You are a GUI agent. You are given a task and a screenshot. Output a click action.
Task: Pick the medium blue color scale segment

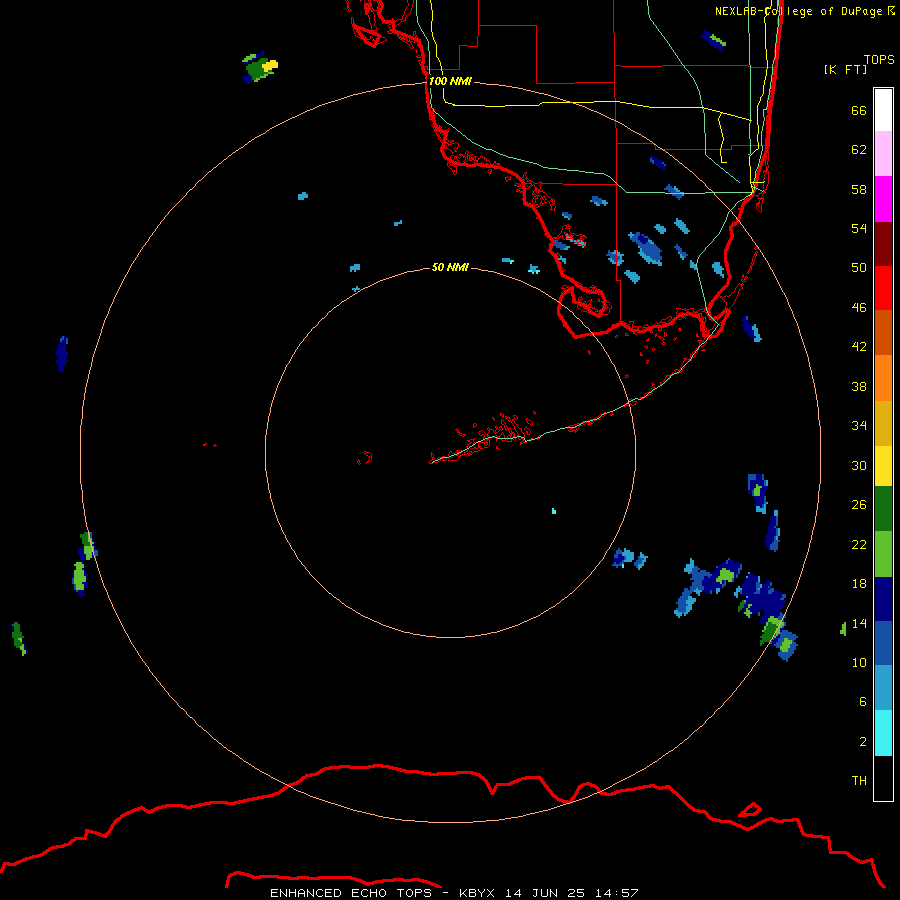tap(883, 643)
